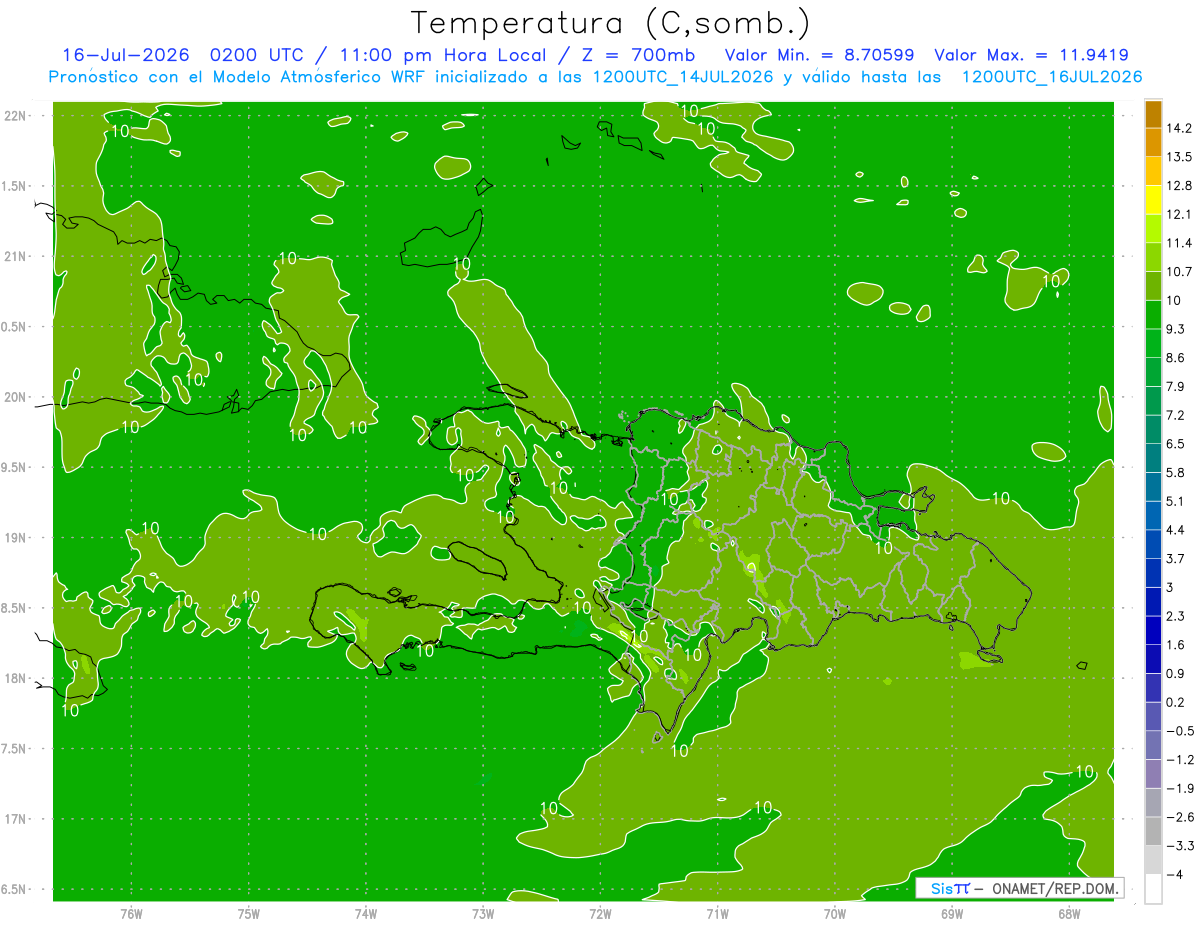Click the '-4' colorbar value label

click(x=1175, y=875)
